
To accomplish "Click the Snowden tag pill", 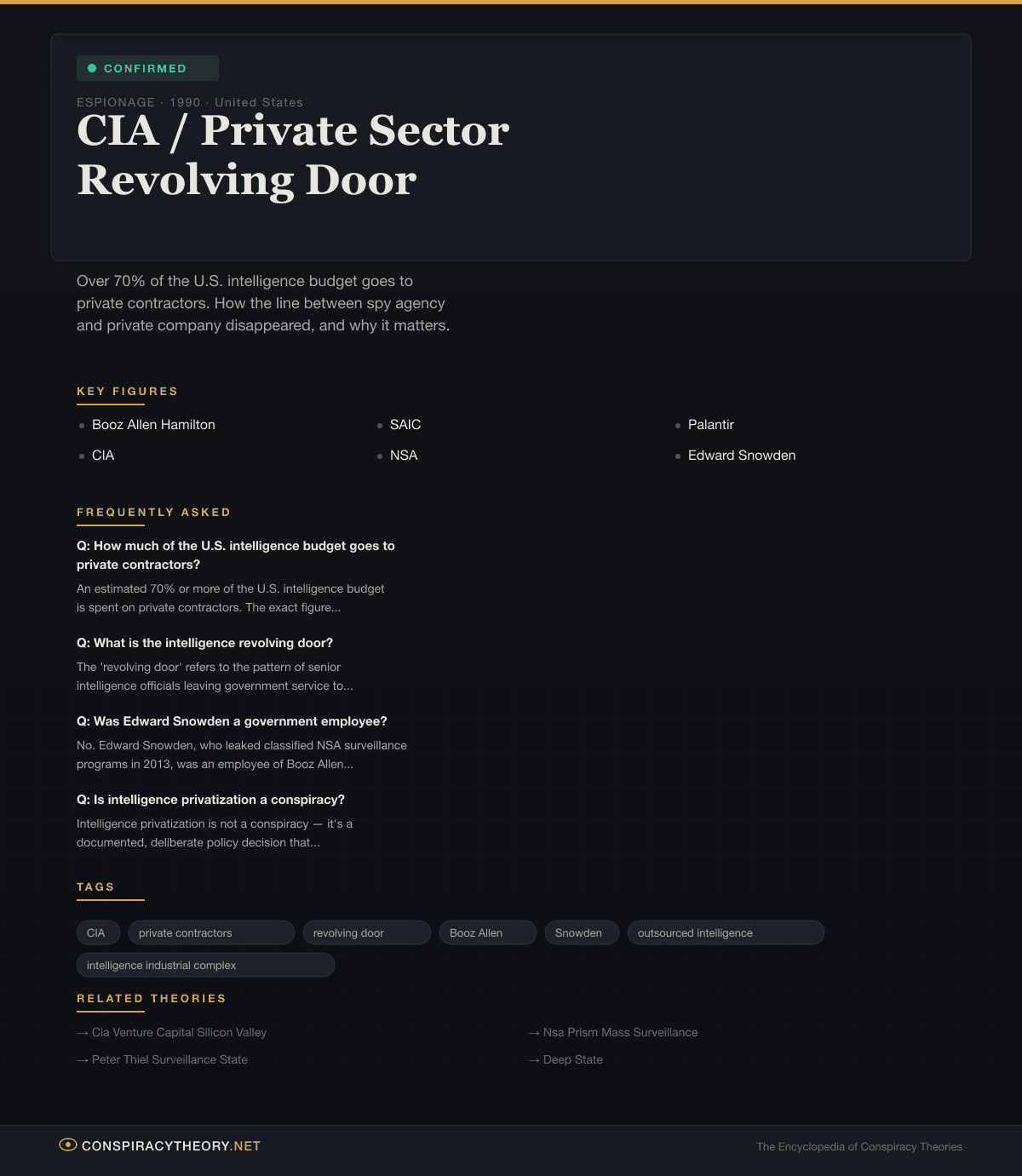I will click(x=581, y=932).
